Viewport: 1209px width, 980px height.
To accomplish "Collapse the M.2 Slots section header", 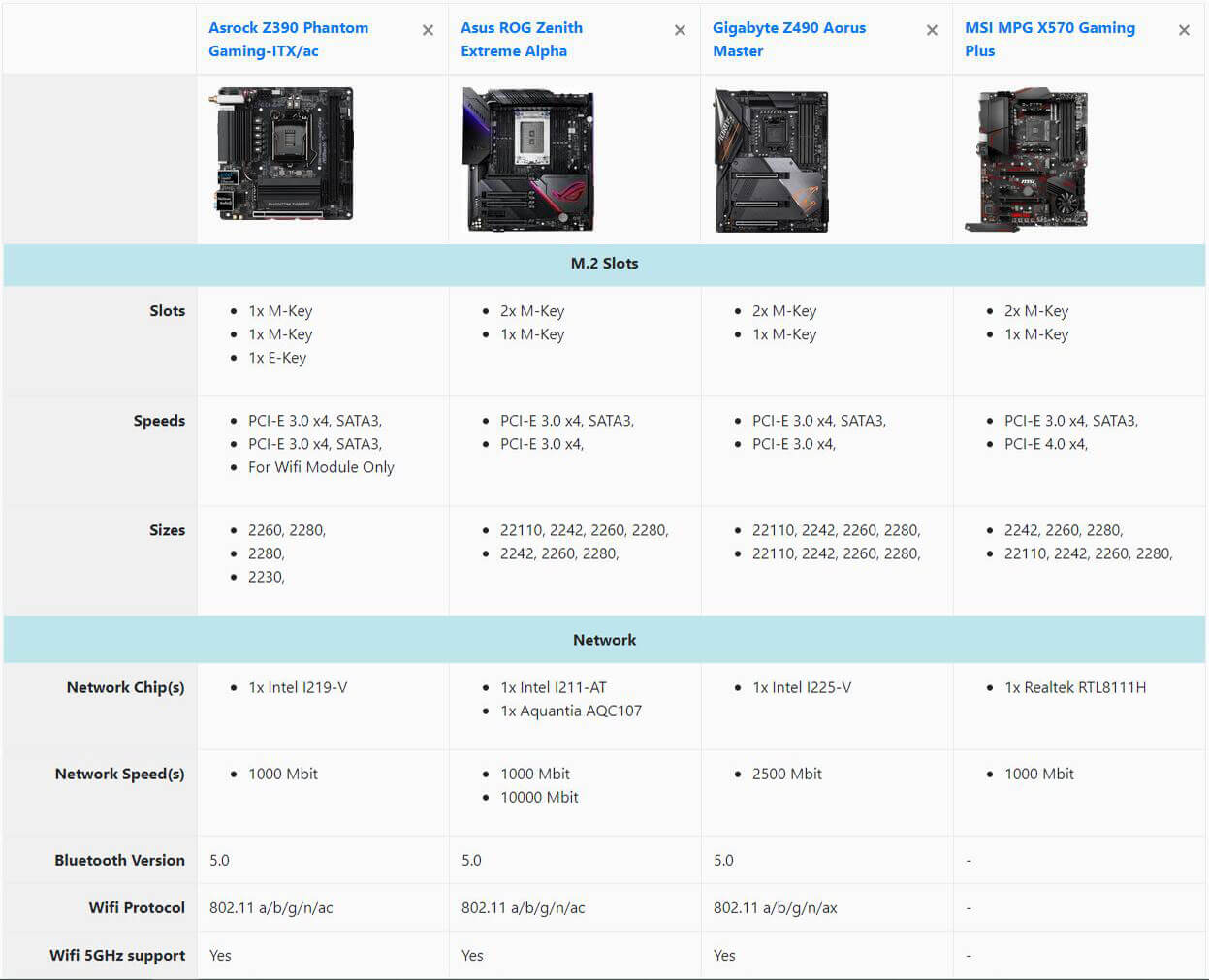I will click(x=604, y=264).
